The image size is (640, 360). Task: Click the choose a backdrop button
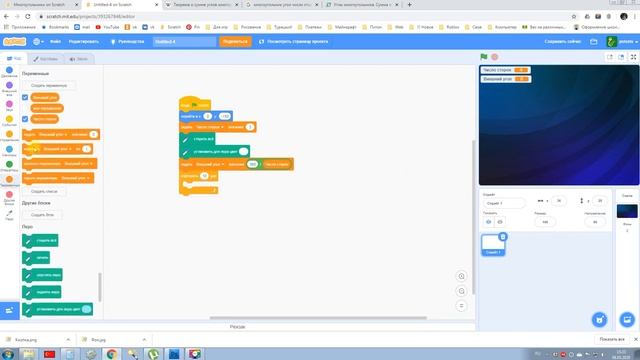pyautogui.click(x=627, y=319)
